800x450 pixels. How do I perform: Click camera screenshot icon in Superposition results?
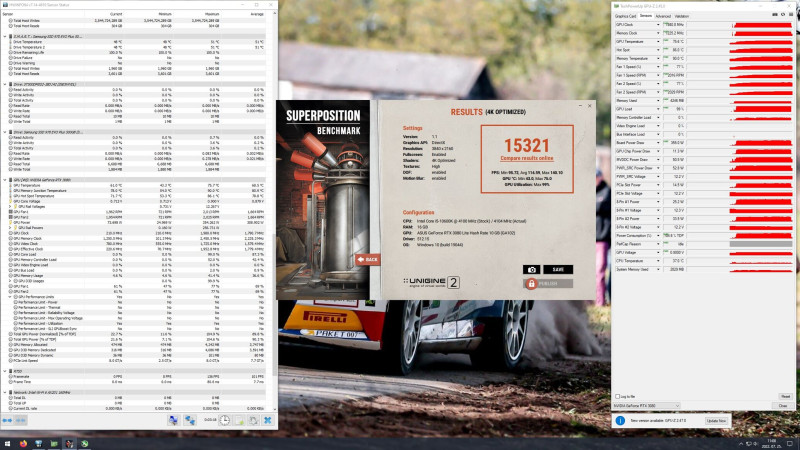tap(531, 269)
